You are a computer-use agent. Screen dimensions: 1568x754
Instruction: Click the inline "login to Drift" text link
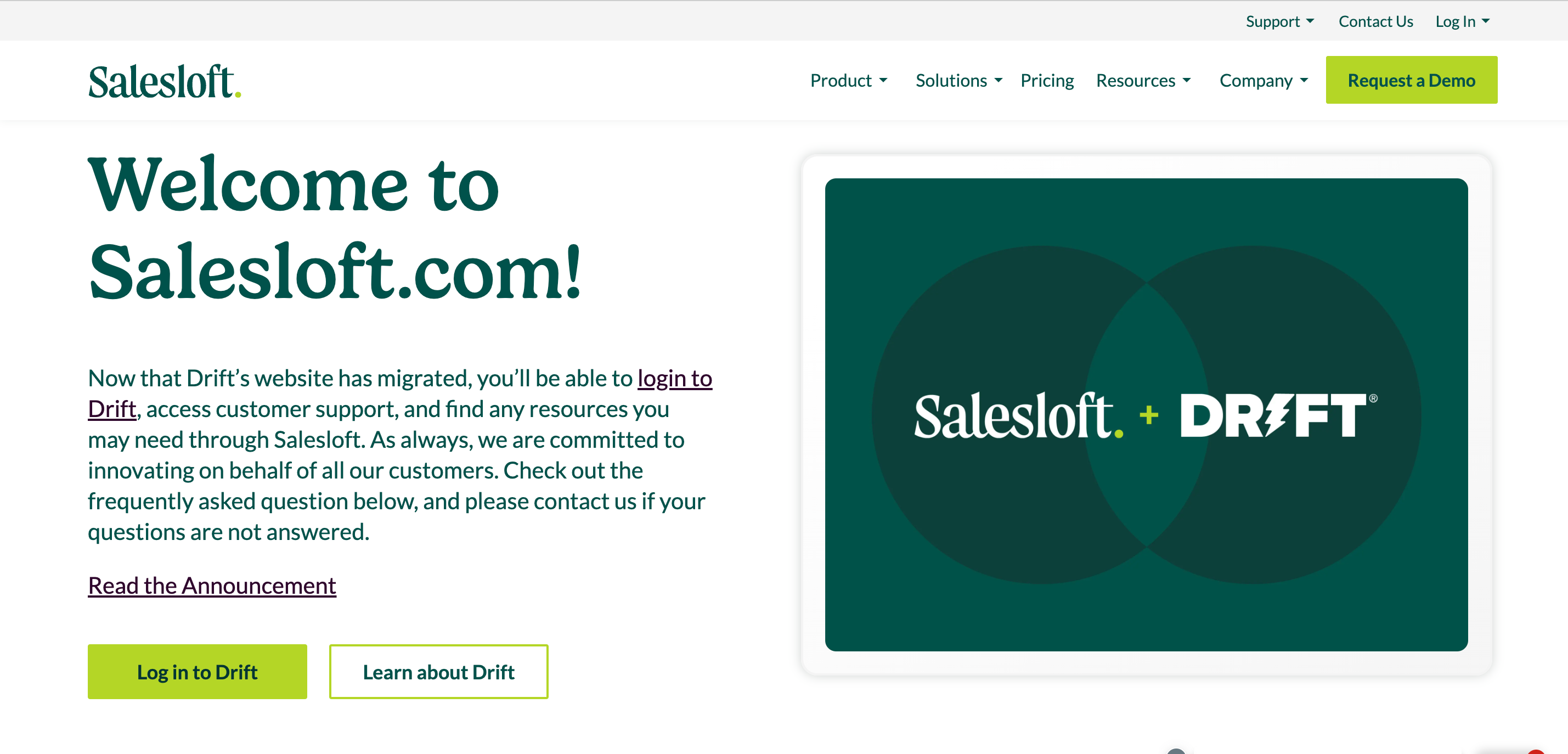(674, 378)
